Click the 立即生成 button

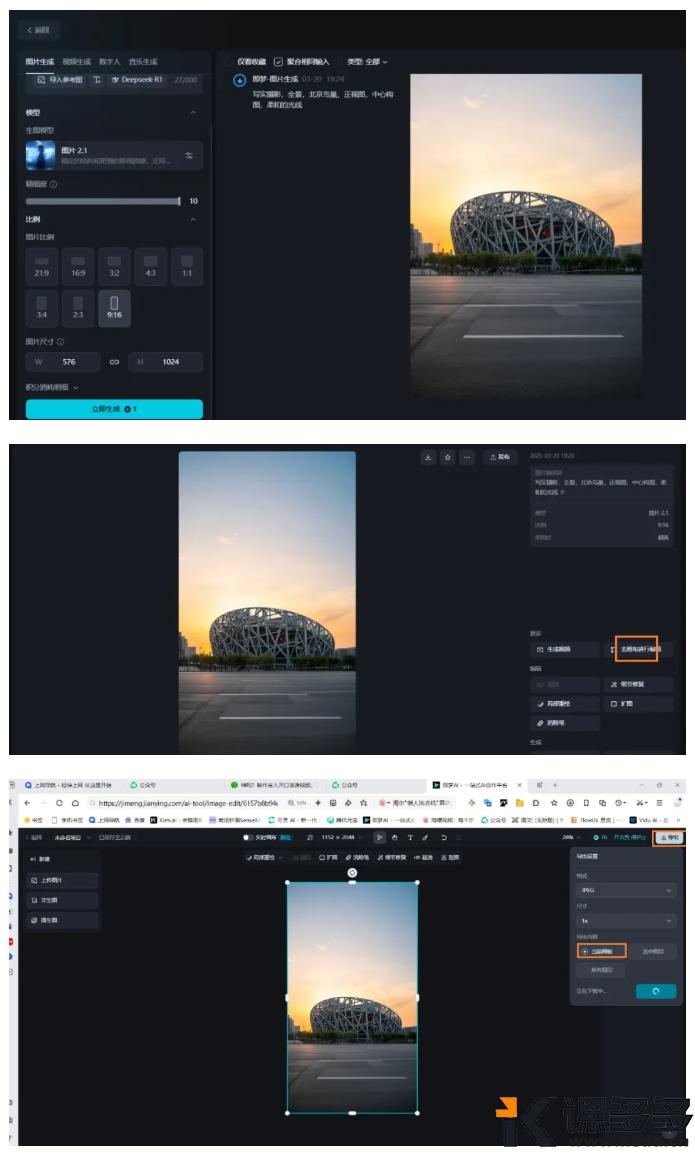click(114, 409)
